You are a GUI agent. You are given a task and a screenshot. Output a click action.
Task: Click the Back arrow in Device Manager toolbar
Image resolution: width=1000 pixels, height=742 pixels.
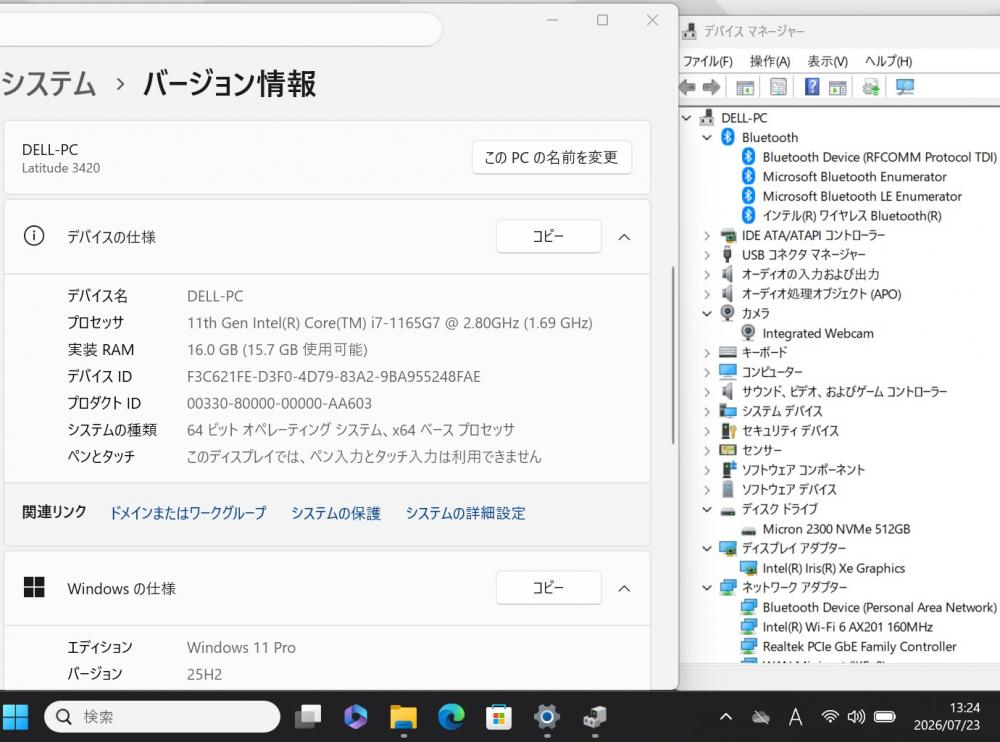coord(688,87)
